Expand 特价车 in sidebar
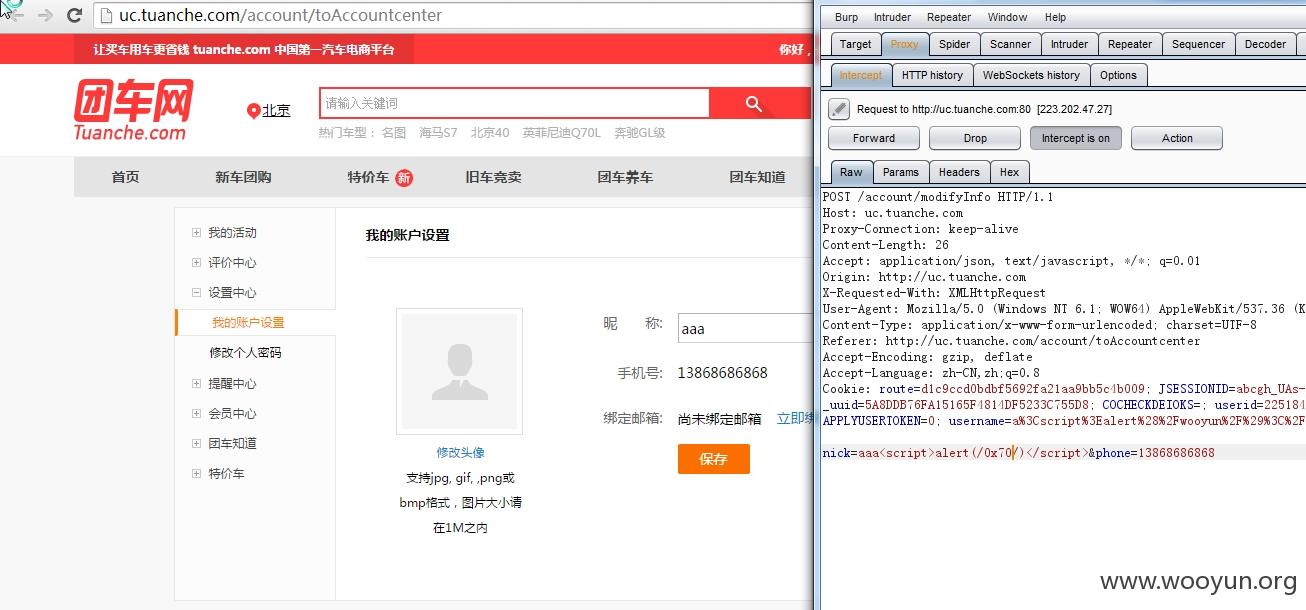The height and width of the screenshot is (610, 1306). pos(196,473)
